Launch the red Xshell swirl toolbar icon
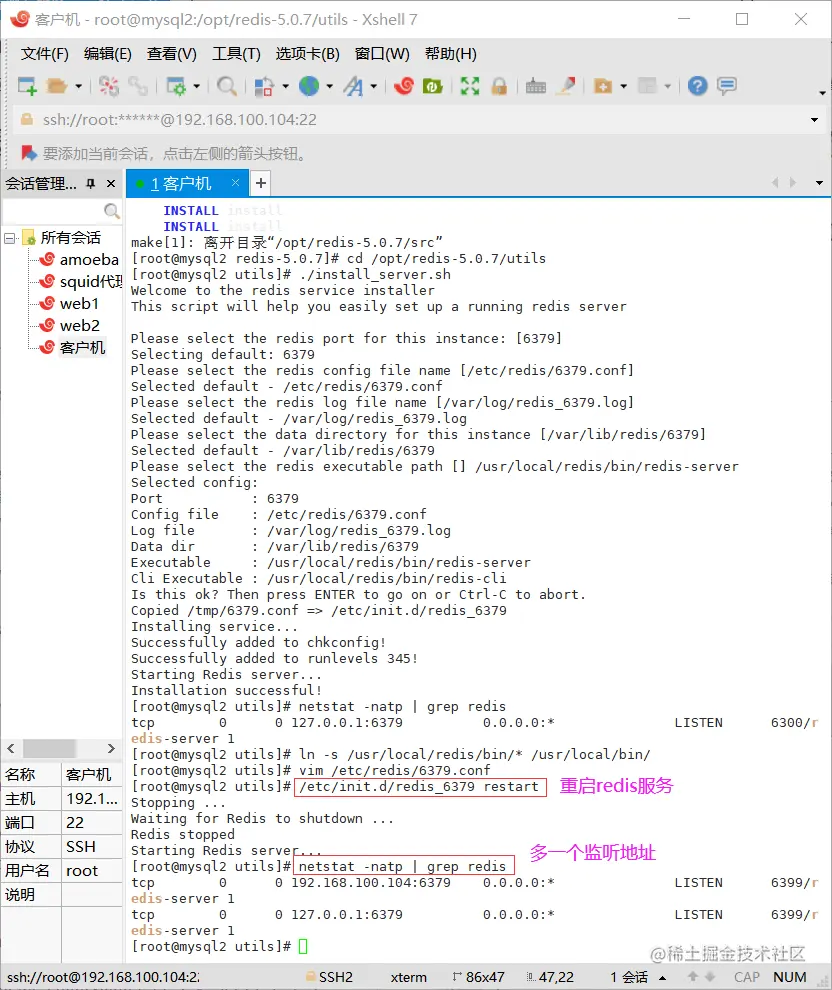The width and height of the screenshot is (832, 990). coord(403,86)
